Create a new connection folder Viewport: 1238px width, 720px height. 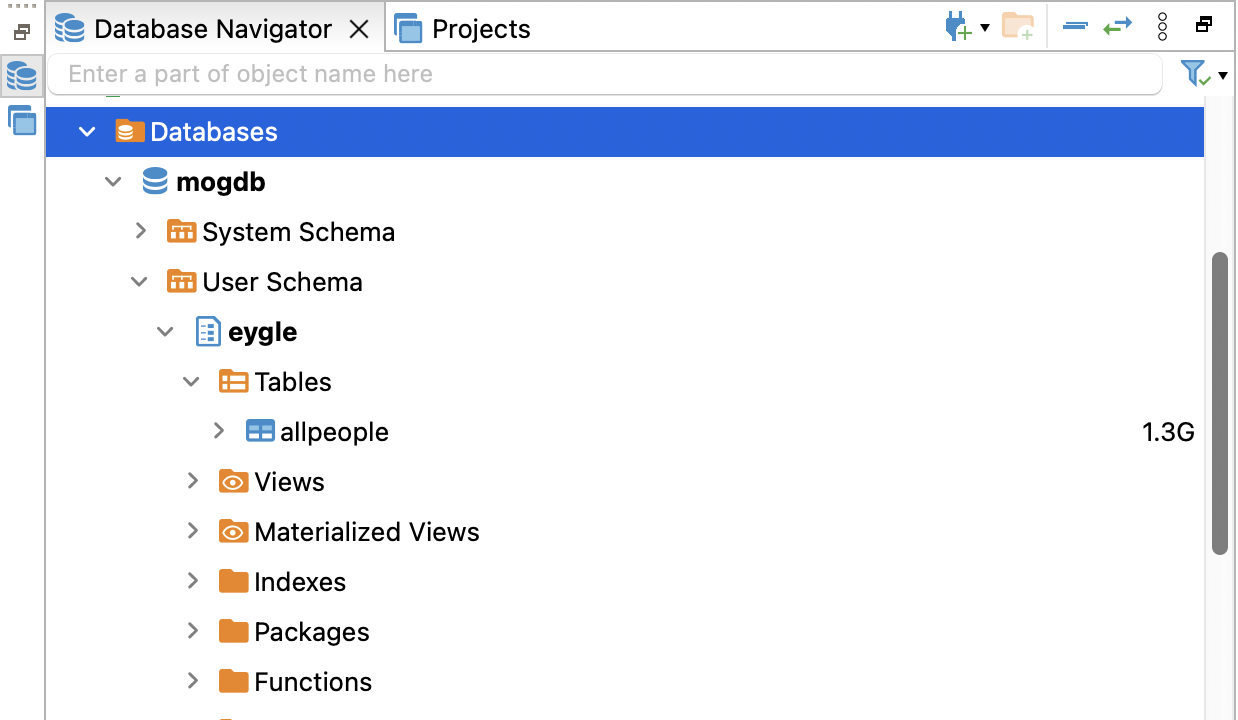(x=1018, y=27)
